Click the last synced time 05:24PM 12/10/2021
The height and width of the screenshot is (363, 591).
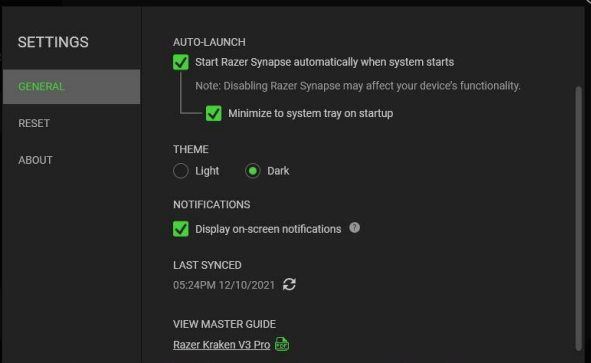[224, 285]
